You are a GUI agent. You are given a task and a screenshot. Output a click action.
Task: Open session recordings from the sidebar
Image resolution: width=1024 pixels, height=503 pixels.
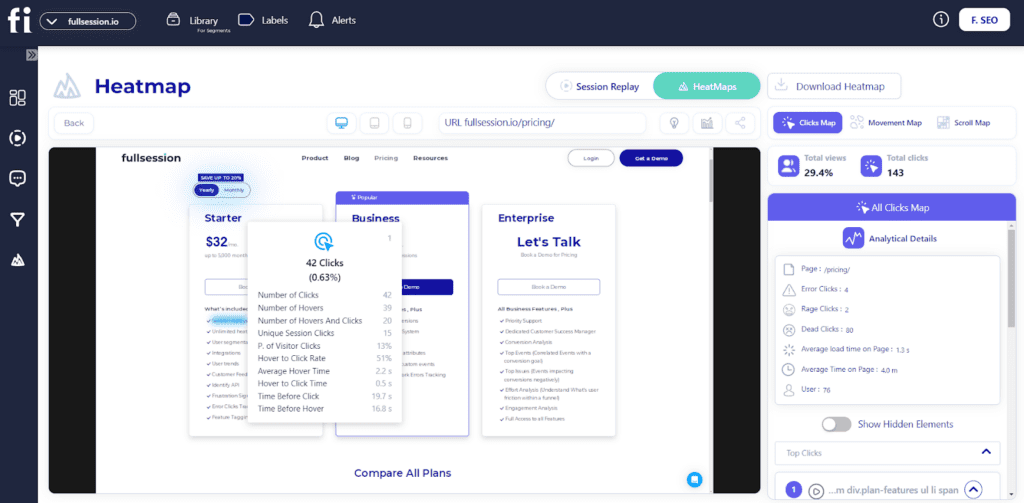pos(17,138)
